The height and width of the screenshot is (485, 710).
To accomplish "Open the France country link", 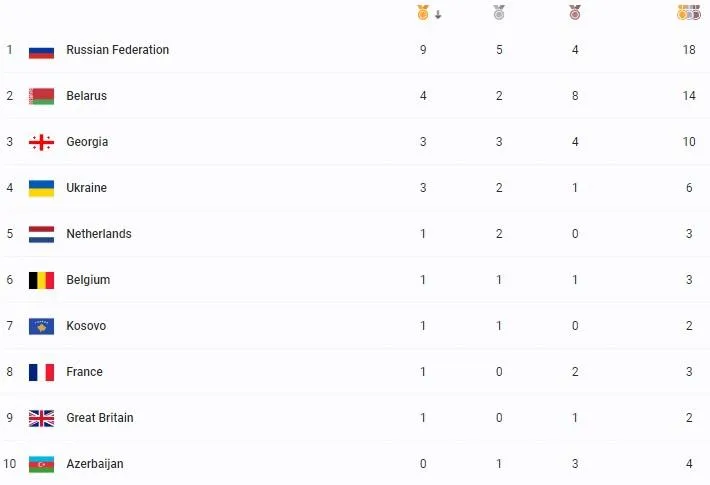I will pyautogui.click(x=84, y=372).
